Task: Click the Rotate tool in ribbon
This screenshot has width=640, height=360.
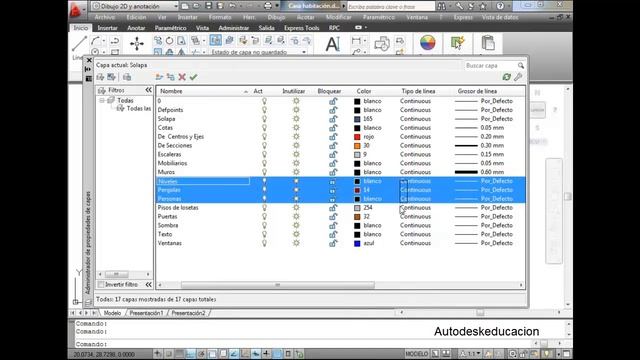Action: [169, 40]
